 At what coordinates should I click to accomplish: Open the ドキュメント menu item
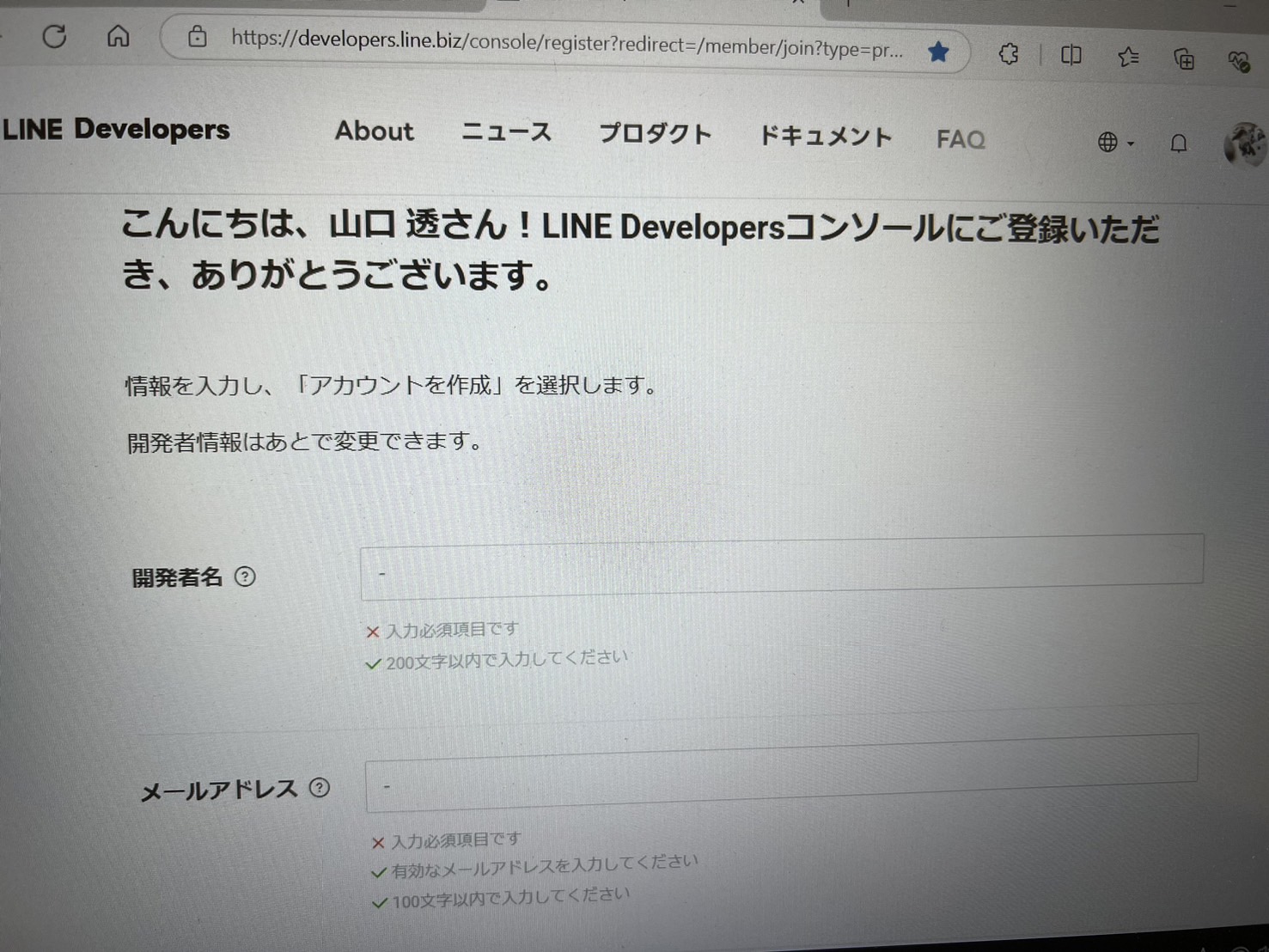826,136
